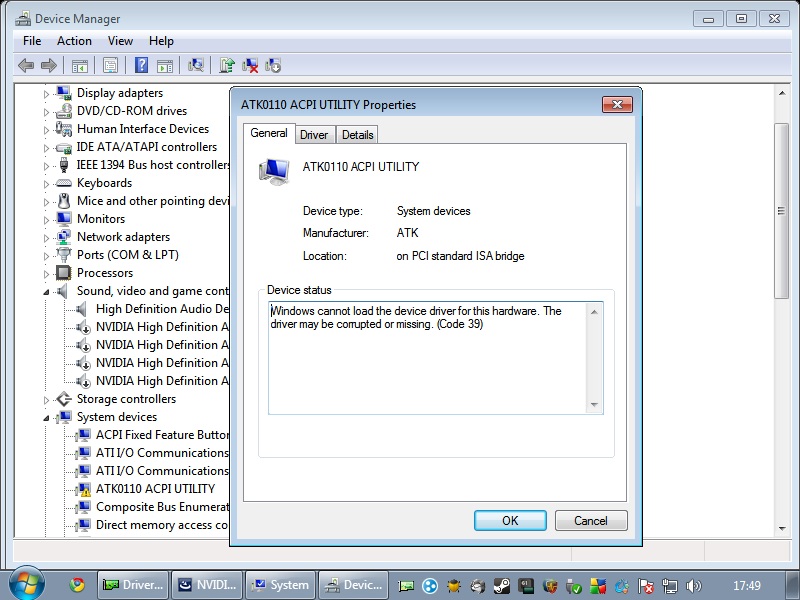Switch to the Driver... taskbar window

[x=134, y=585]
